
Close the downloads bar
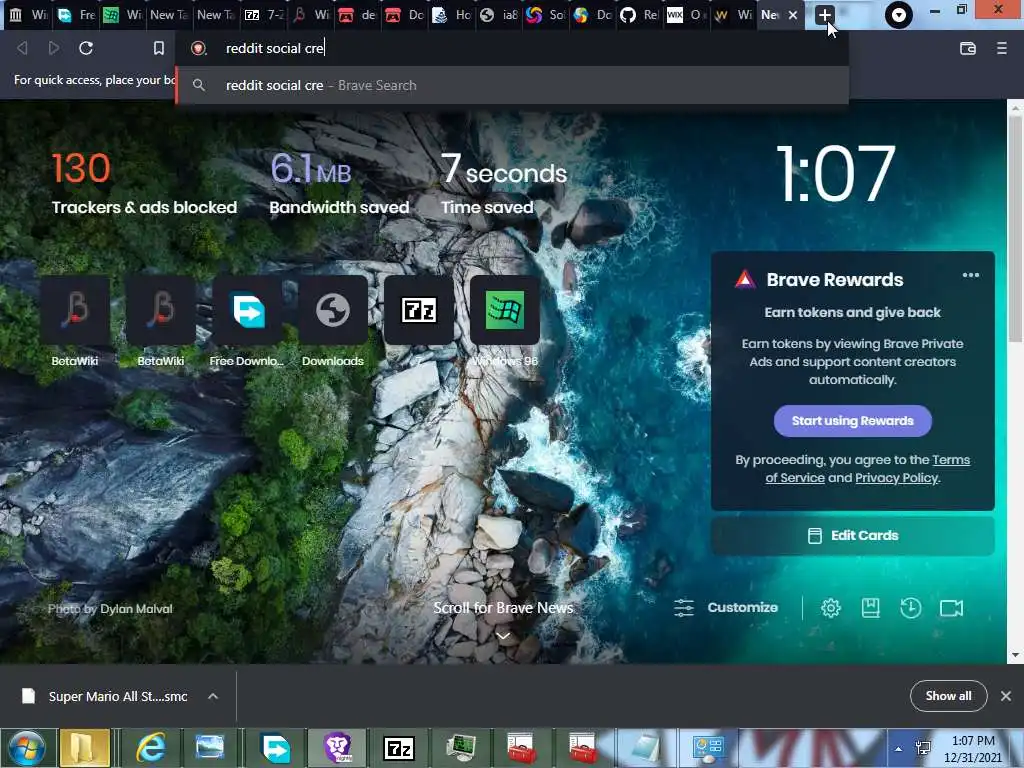[1006, 696]
